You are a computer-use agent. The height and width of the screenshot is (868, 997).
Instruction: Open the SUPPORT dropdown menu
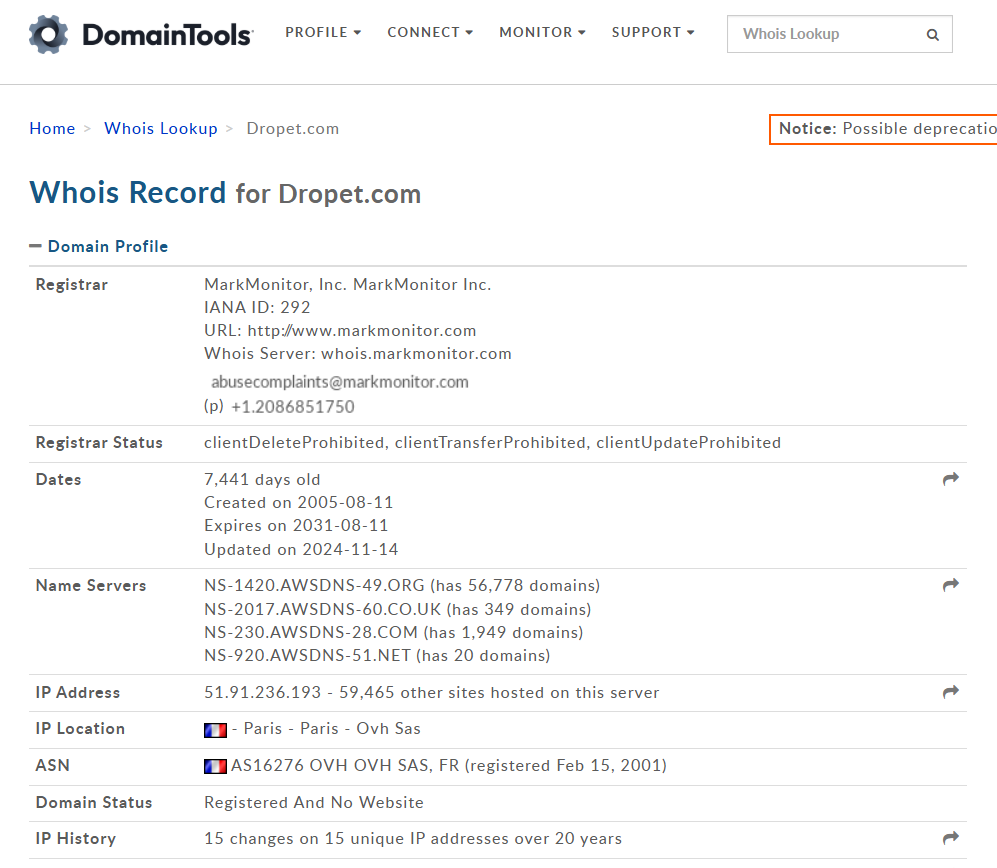point(653,32)
